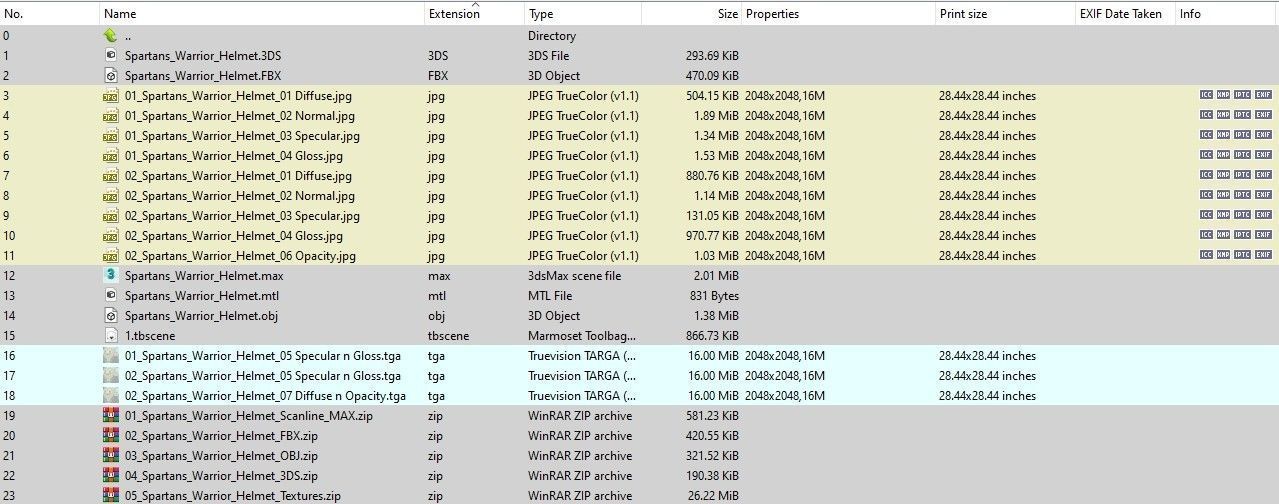Image resolution: width=1279 pixels, height=504 pixels.
Task: Click the JPG icon of 01_Spartans_Warrior_Helmet_01 Diffuse.jpg
Action: [110, 96]
